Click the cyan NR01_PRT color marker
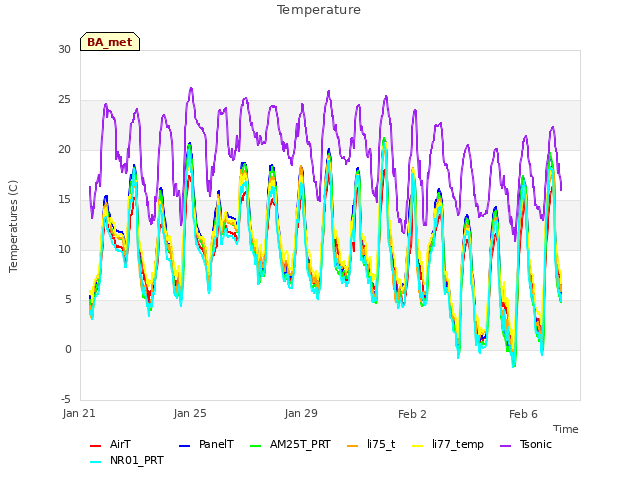 click(95, 462)
